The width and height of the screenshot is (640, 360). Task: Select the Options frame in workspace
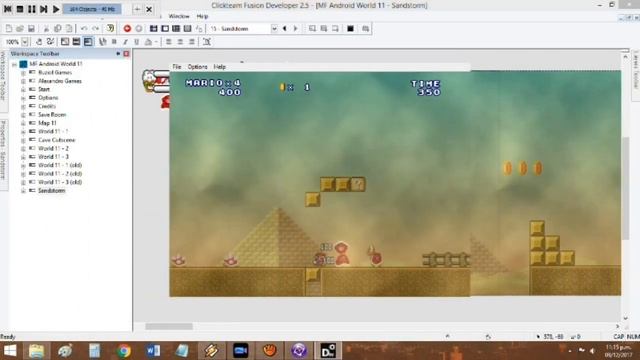tap(48, 98)
